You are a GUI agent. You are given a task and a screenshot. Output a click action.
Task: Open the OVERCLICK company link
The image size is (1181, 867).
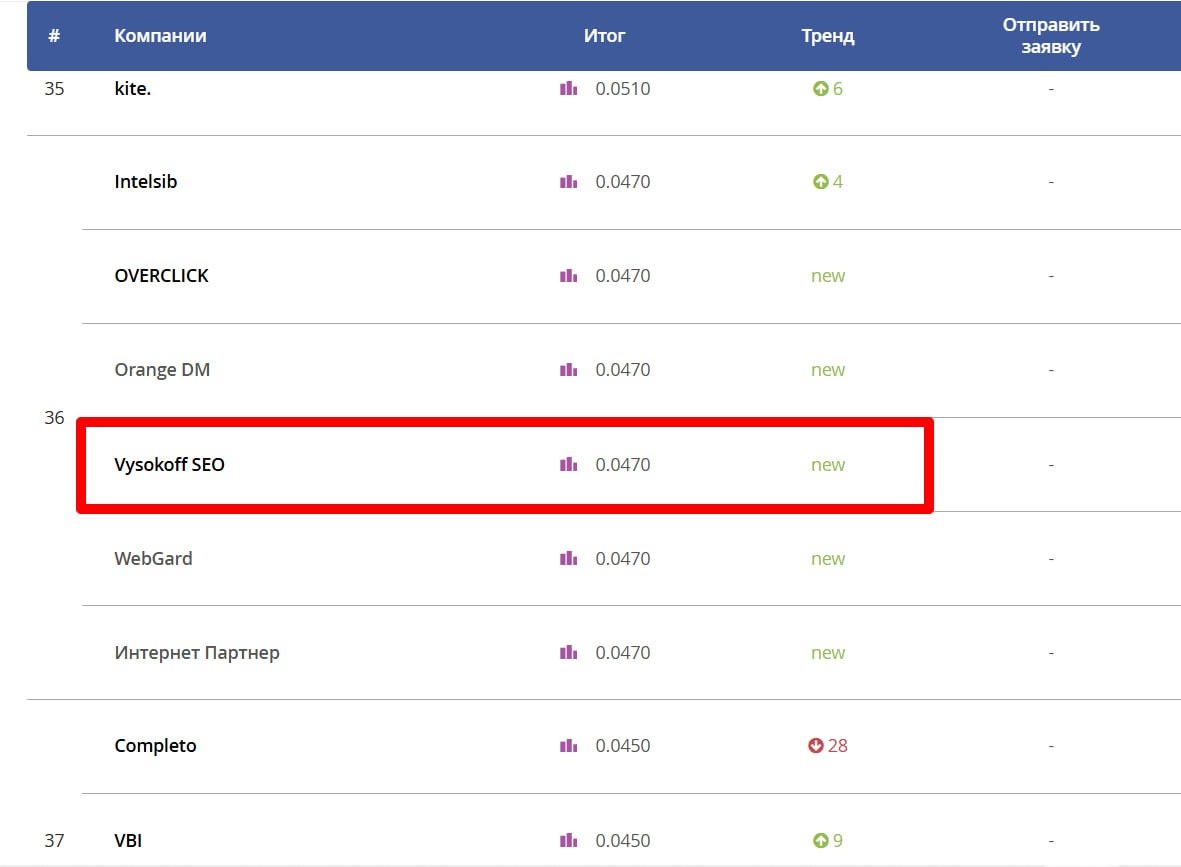click(x=161, y=276)
